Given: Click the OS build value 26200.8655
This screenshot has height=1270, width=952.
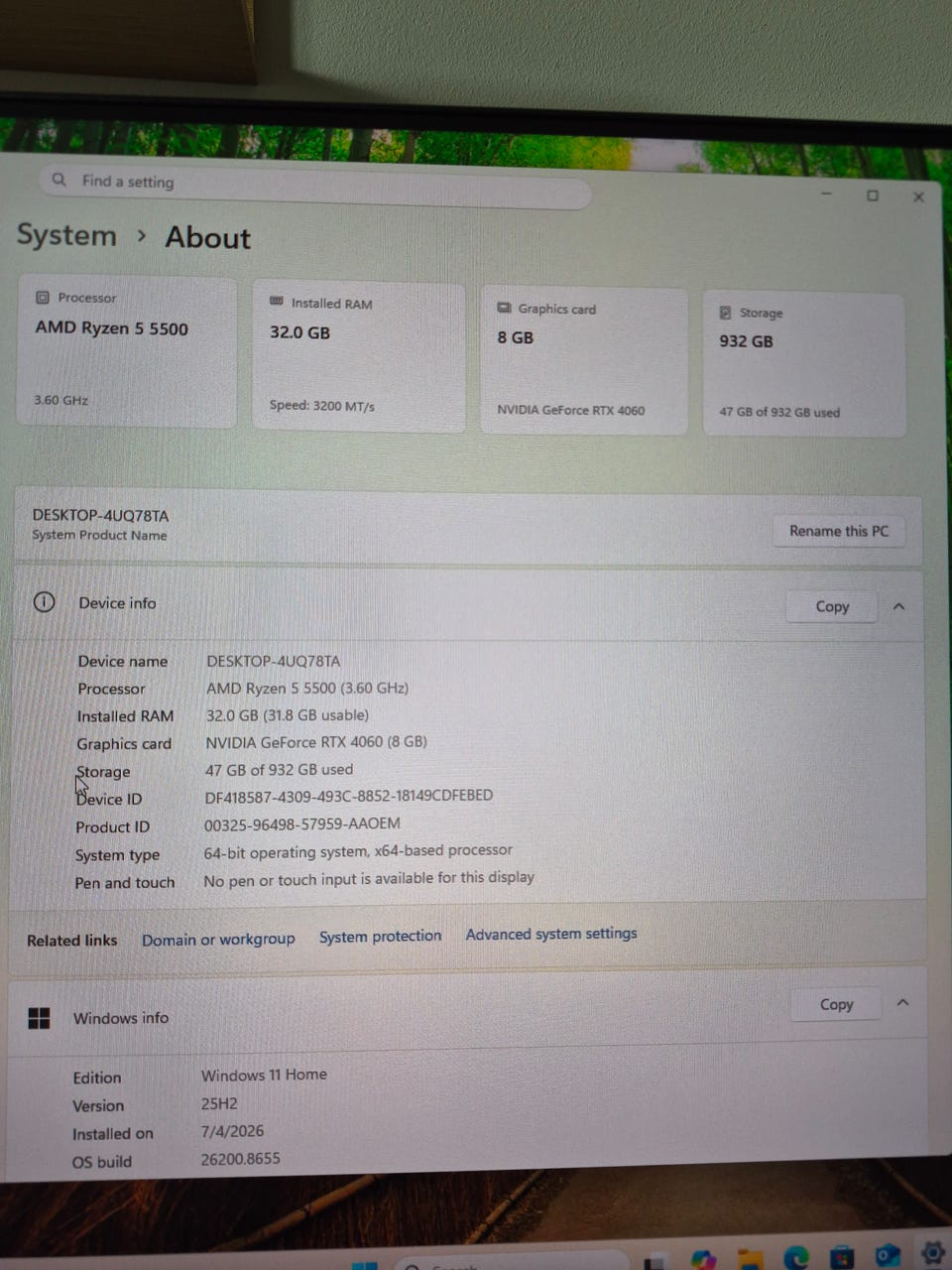Looking at the screenshot, I should click(240, 1159).
